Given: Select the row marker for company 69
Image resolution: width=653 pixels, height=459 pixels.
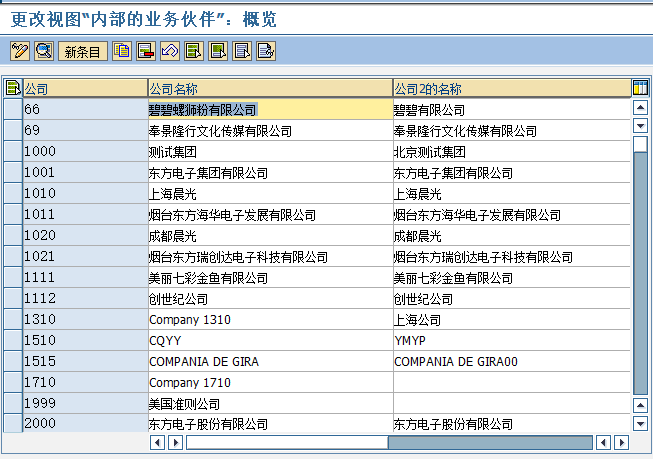Looking at the screenshot, I should tap(13, 130).
